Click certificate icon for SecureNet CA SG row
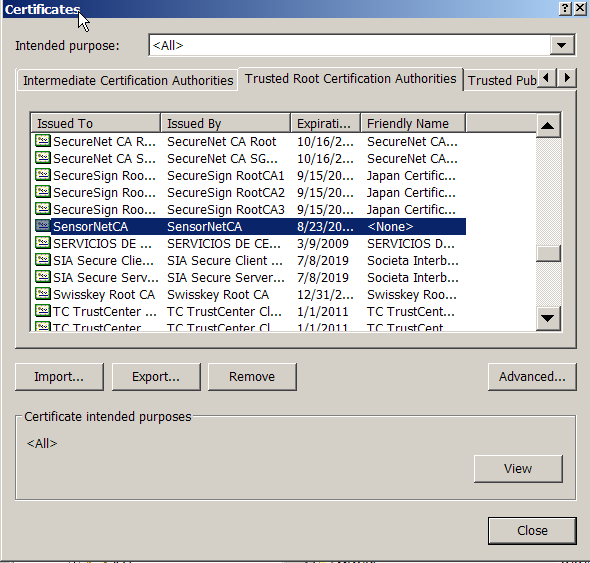The height and width of the screenshot is (563, 590). [x=43, y=158]
